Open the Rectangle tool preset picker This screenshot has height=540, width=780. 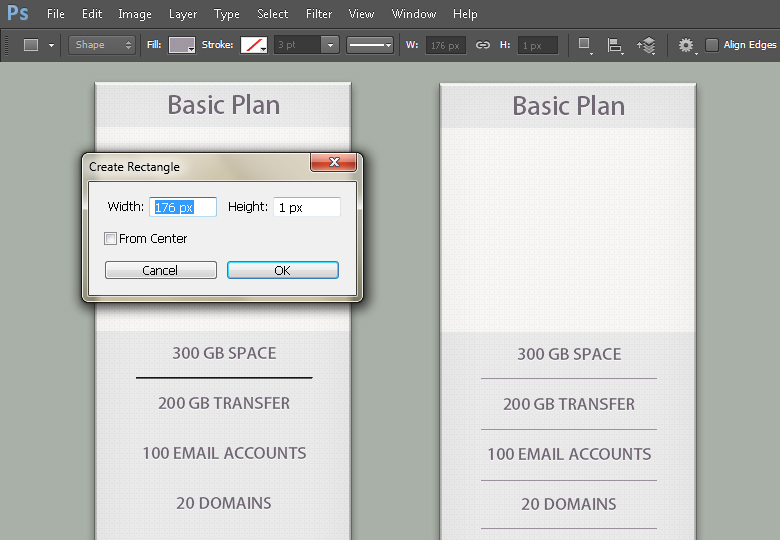pyautogui.click(x=38, y=45)
